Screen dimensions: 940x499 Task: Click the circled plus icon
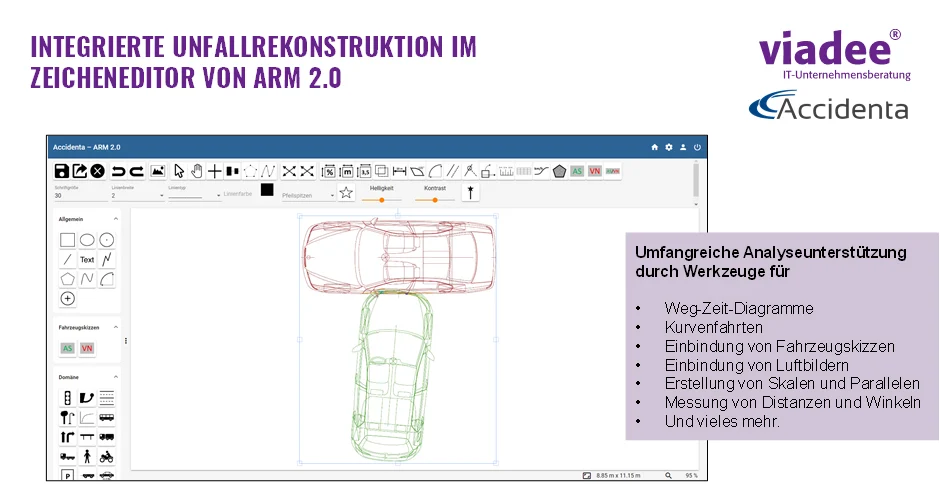pos(68,299)
